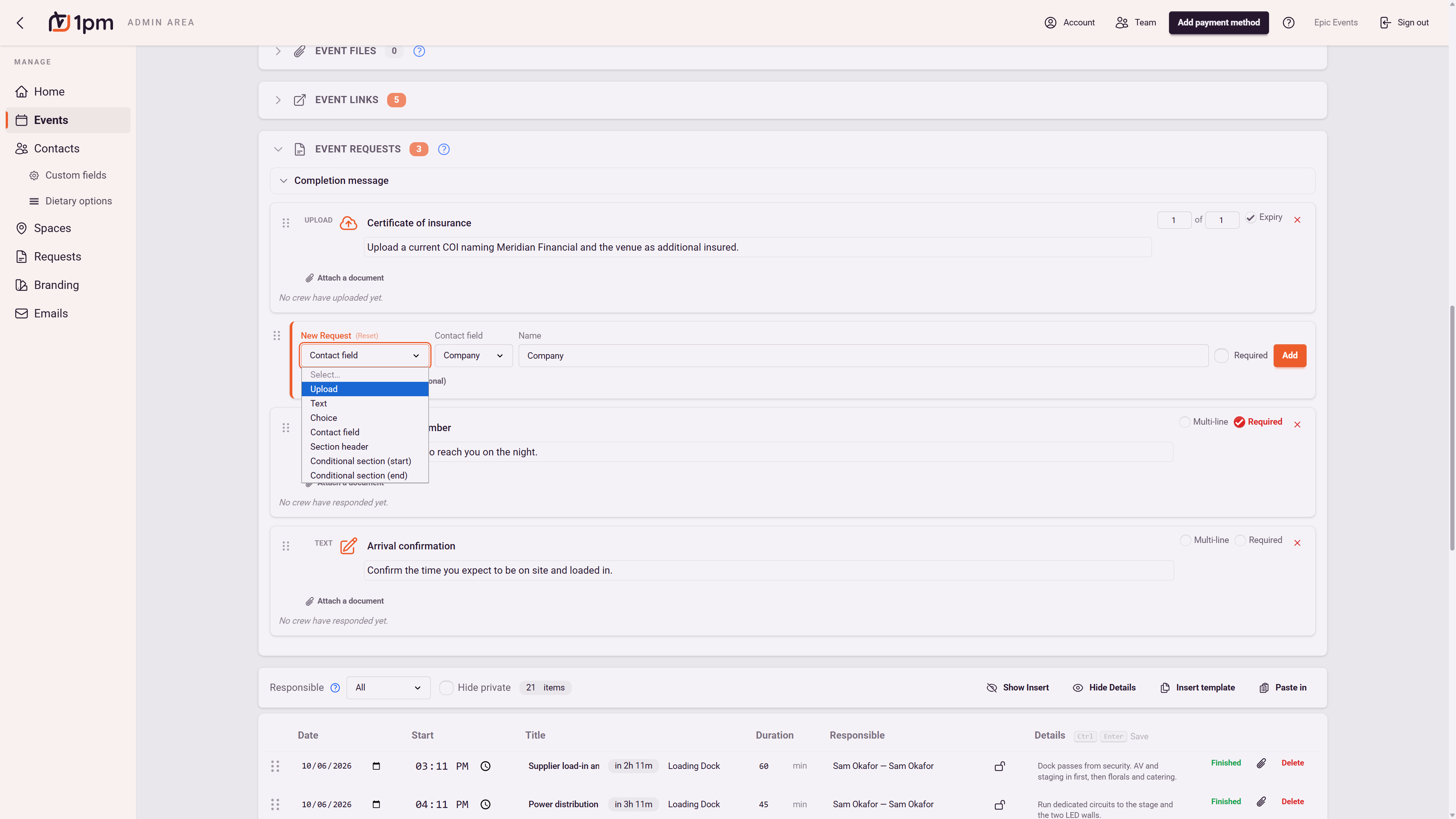
Task: Enable Multi-line for Arrival confirmation
Action: click(x=1186, y=540)
